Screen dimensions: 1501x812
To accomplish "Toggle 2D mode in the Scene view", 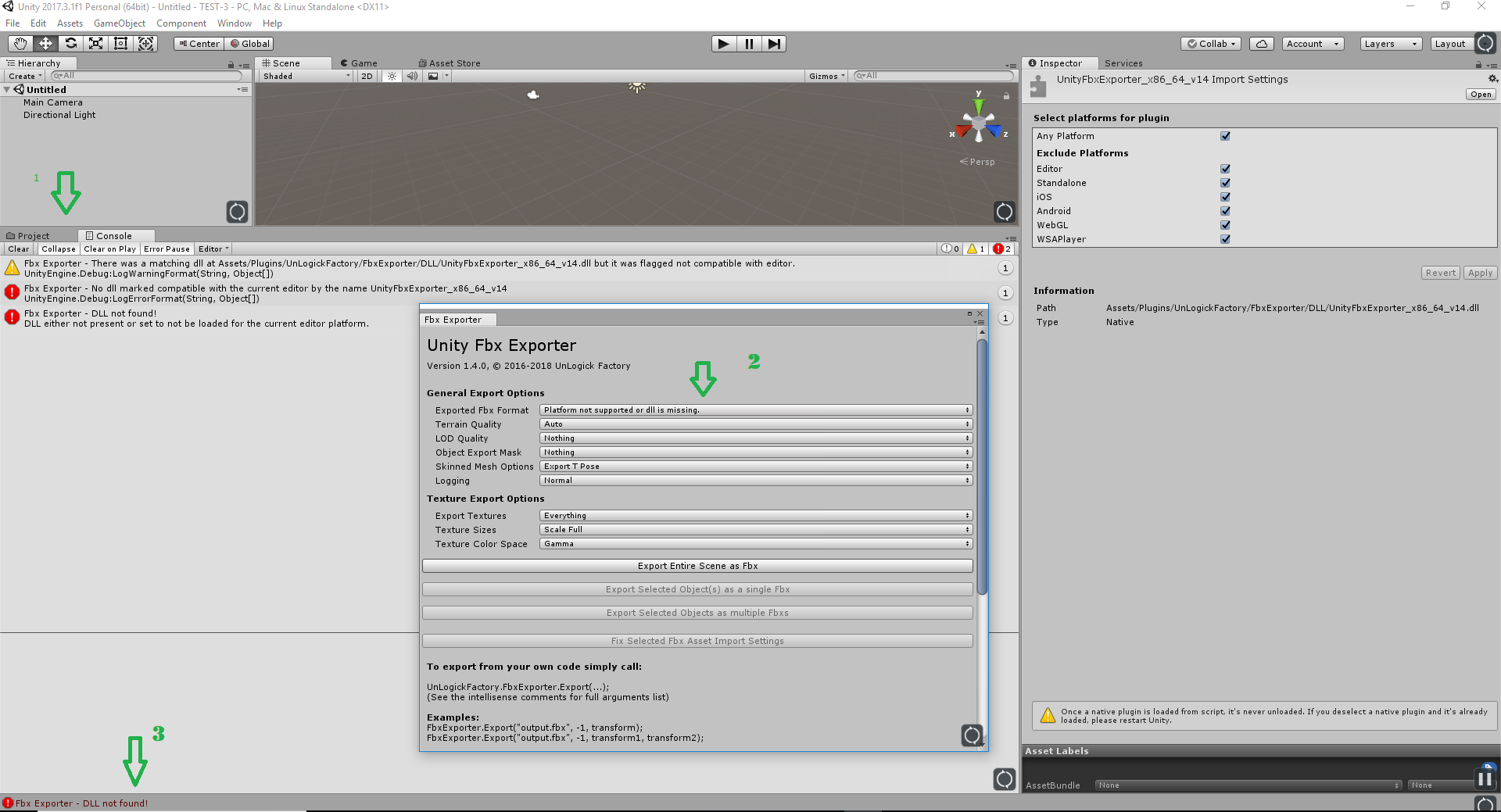I will (x=367, y=76).
